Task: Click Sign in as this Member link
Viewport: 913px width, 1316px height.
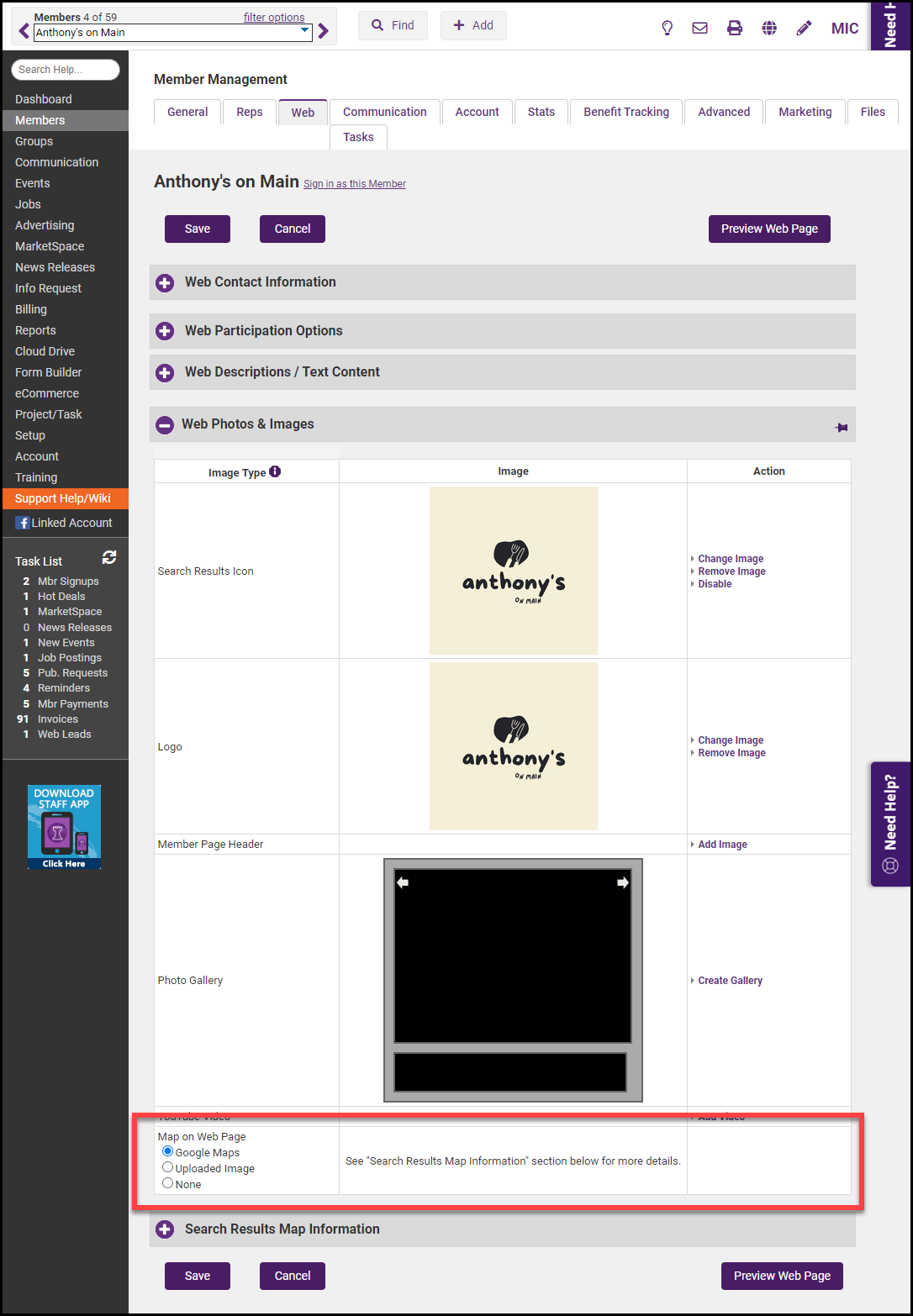Action: [x=354, y=184]
